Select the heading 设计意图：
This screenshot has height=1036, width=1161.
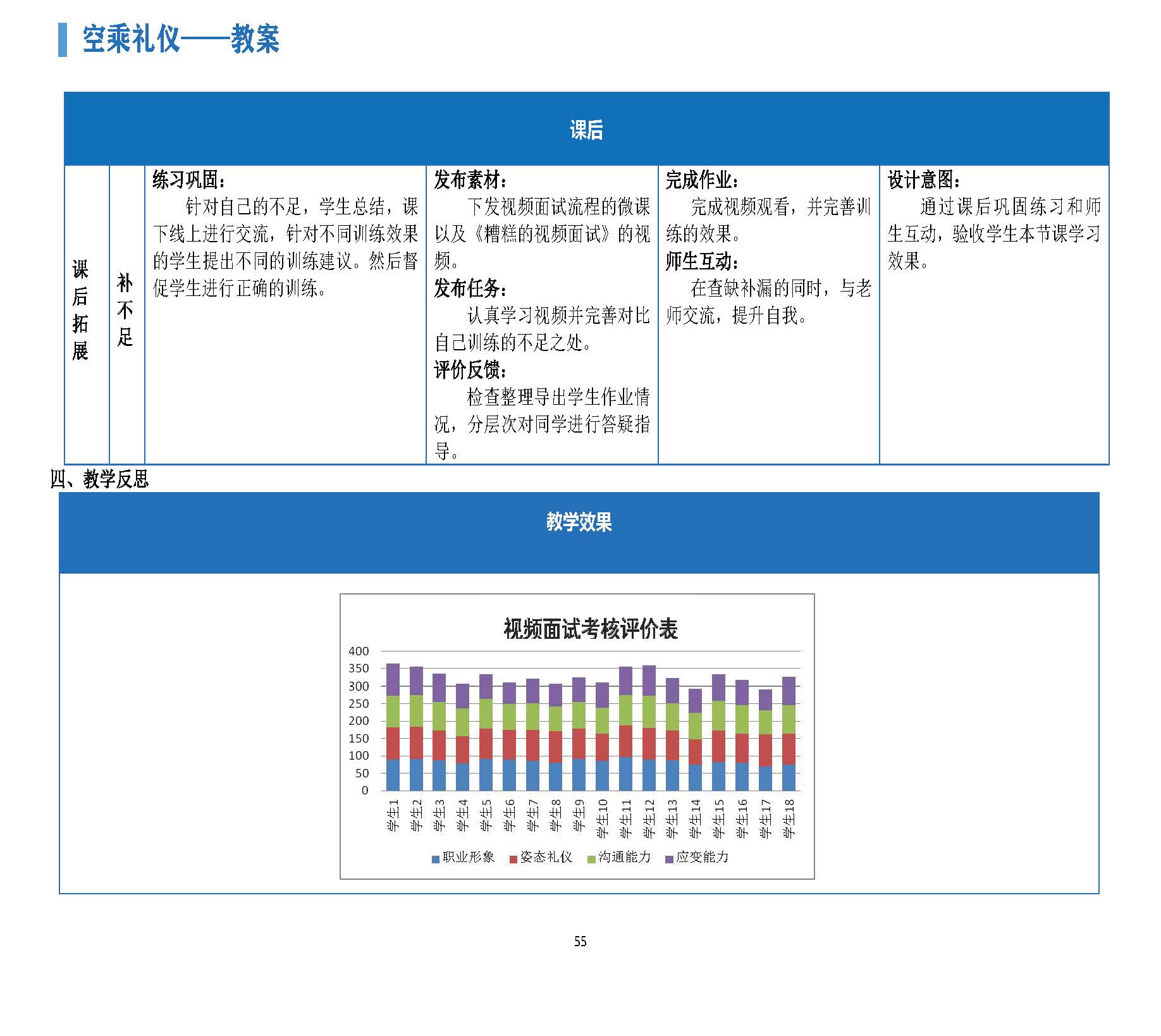point(924,180)
